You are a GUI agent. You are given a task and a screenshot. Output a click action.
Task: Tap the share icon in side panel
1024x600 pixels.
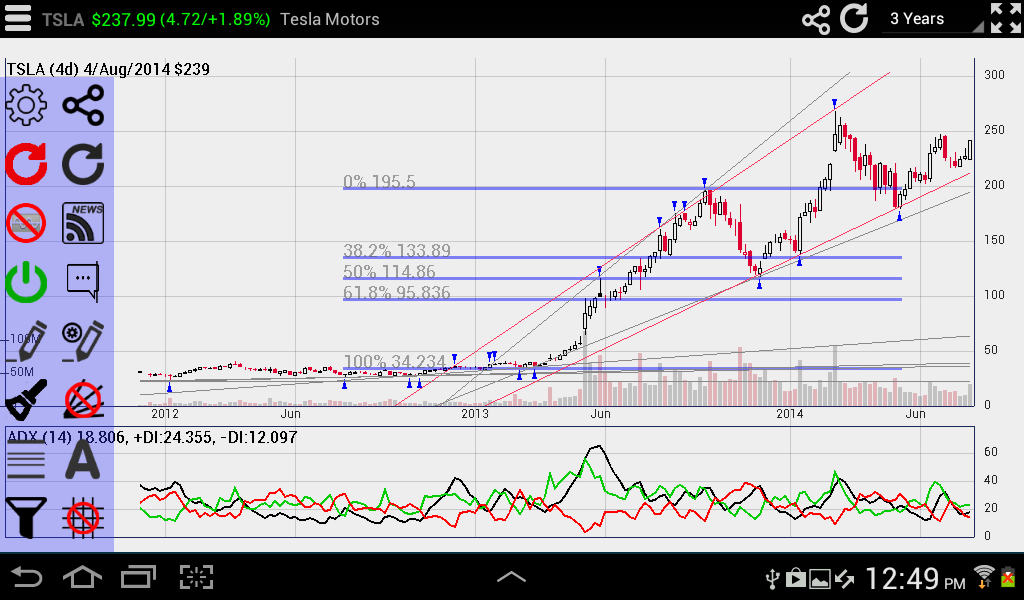[x=83, y=104]
